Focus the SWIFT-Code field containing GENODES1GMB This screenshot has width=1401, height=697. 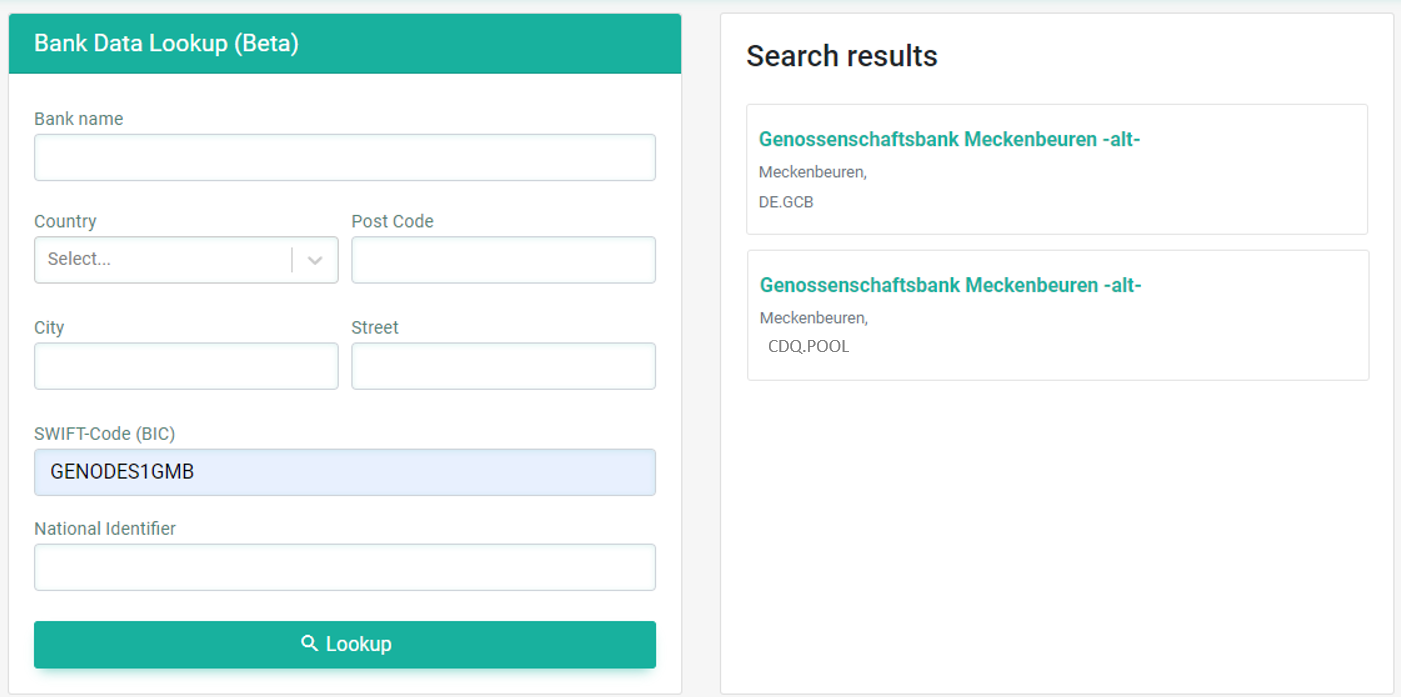click(344, 472)
